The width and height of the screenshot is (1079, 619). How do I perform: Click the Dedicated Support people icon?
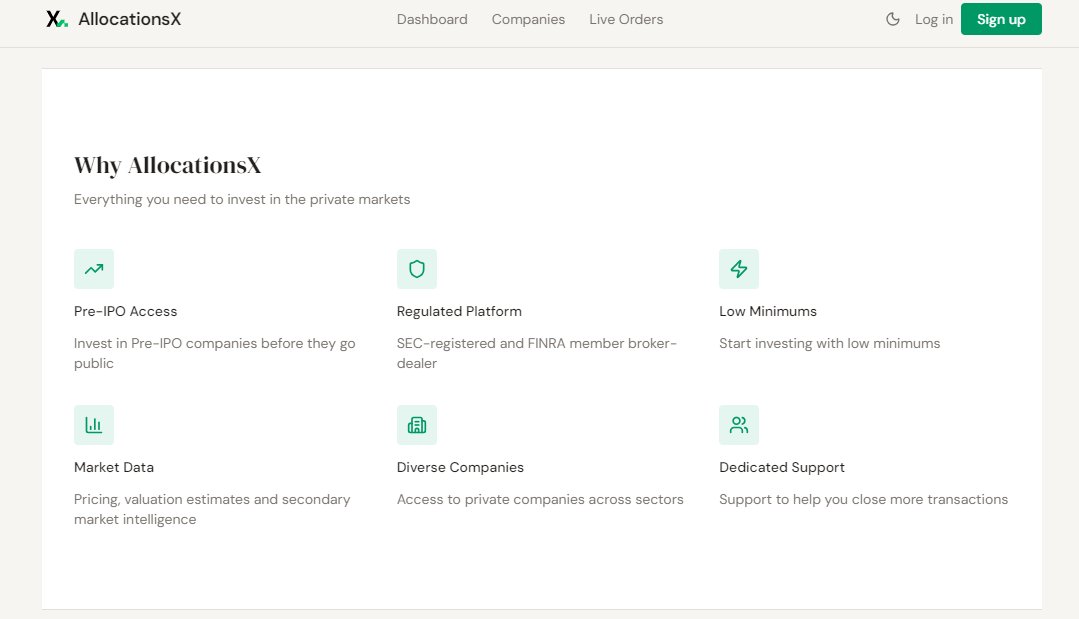(739, 425)
